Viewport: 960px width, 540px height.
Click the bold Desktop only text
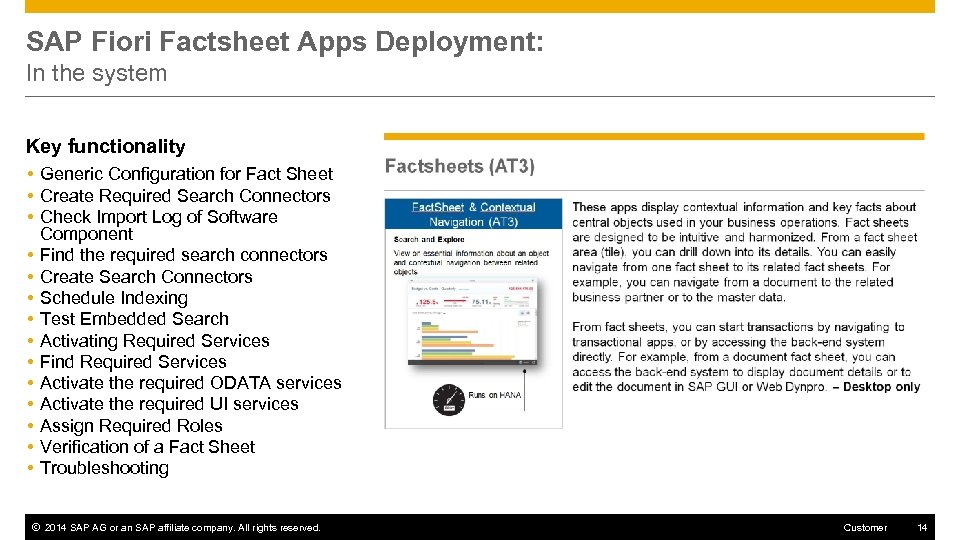881,387
